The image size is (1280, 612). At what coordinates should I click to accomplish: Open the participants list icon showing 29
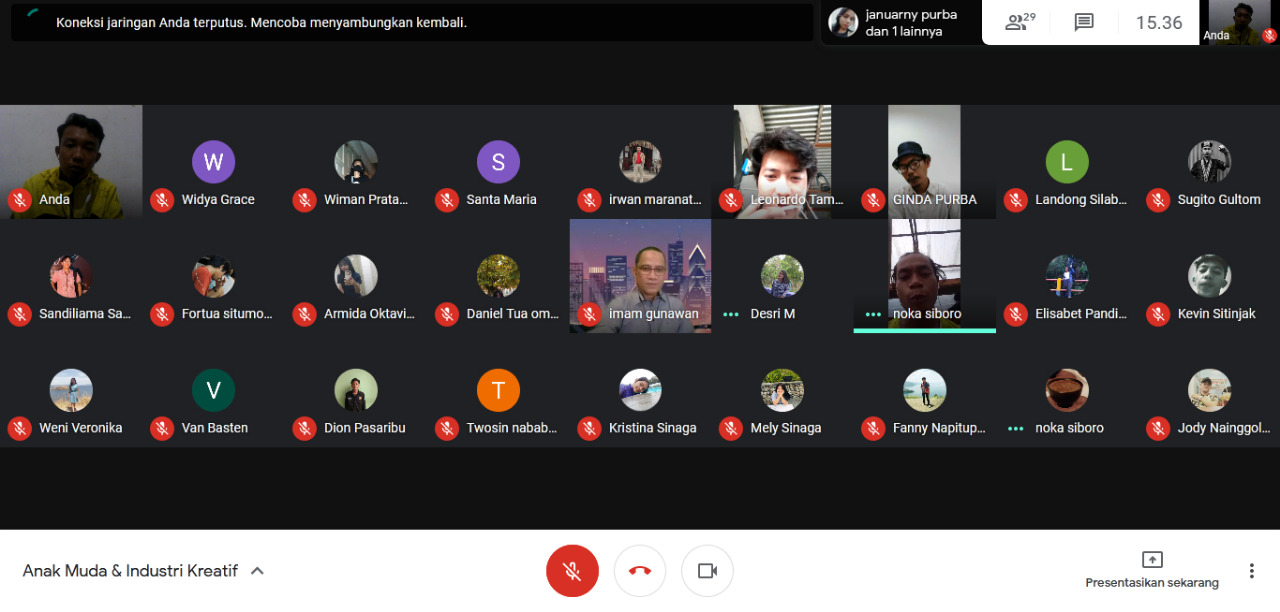tap(1020, 22)
